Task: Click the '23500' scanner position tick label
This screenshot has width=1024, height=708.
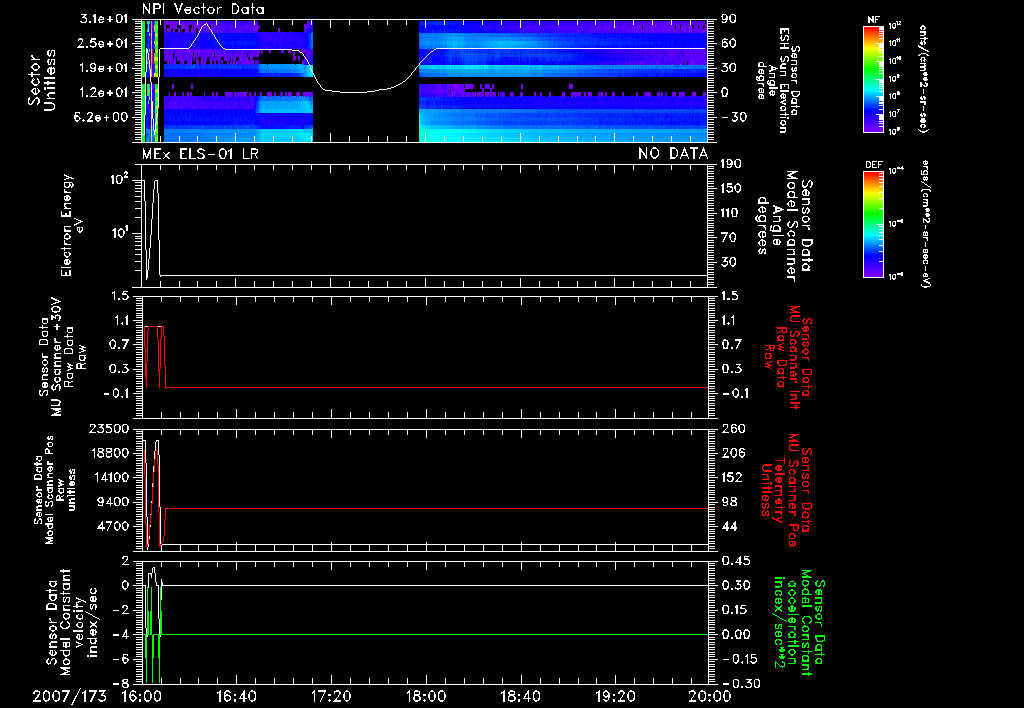Action: [x=110, y=428]
